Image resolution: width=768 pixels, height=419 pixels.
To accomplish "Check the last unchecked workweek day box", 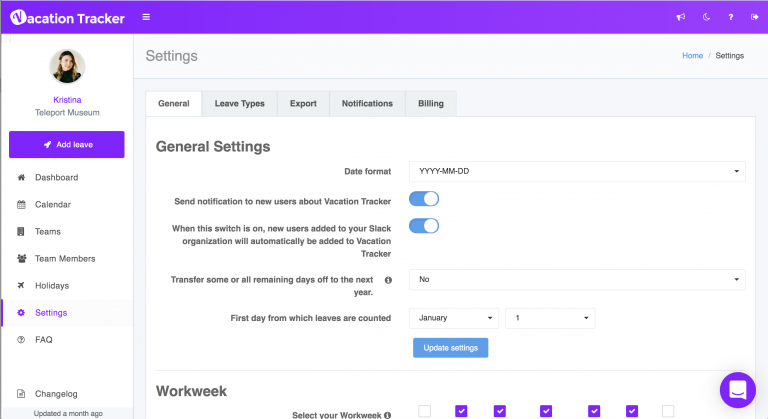I will (x=668, y=411).
